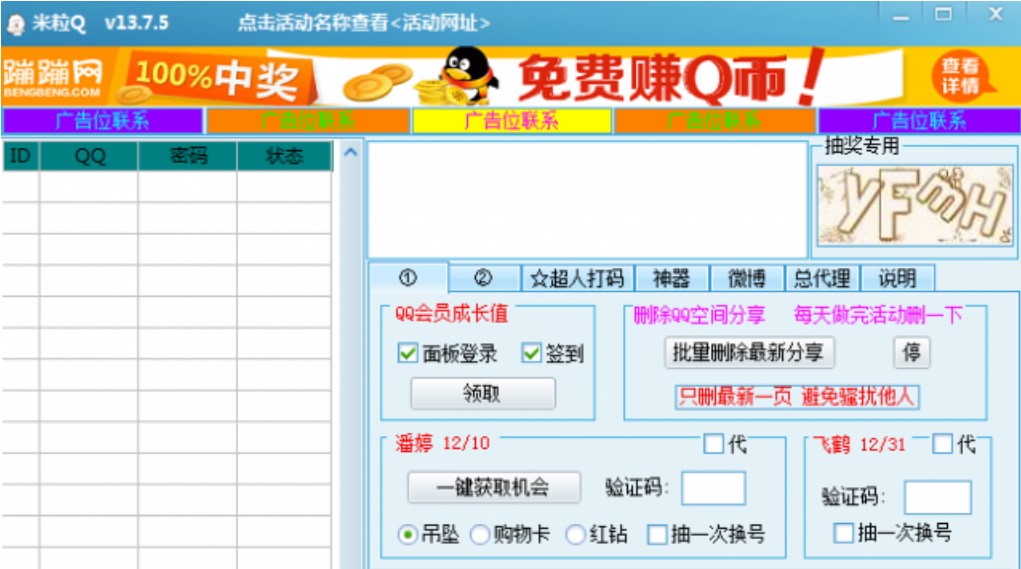Click the 密码 column header
This screenshot has width=1021, height=569.
point(188,156)
